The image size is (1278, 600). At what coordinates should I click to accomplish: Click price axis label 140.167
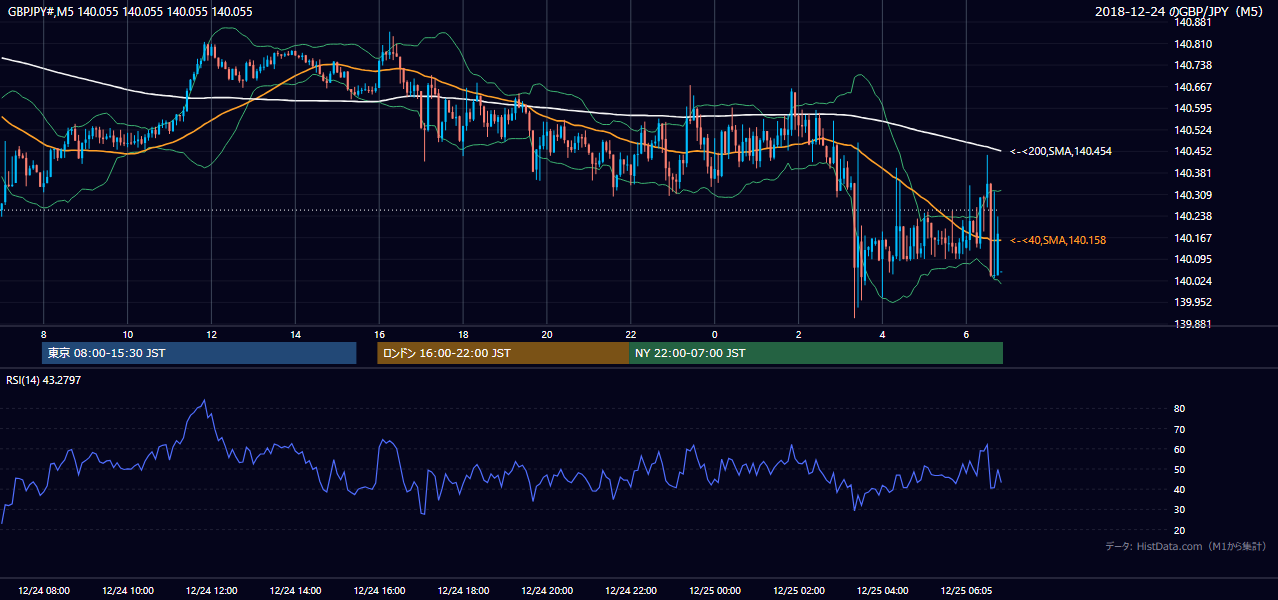[1193, 238]
